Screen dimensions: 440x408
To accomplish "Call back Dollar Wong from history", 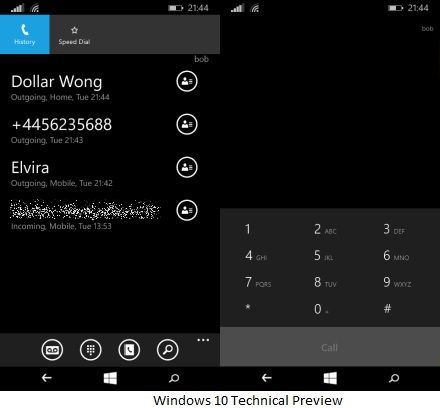I will (60, 87).
